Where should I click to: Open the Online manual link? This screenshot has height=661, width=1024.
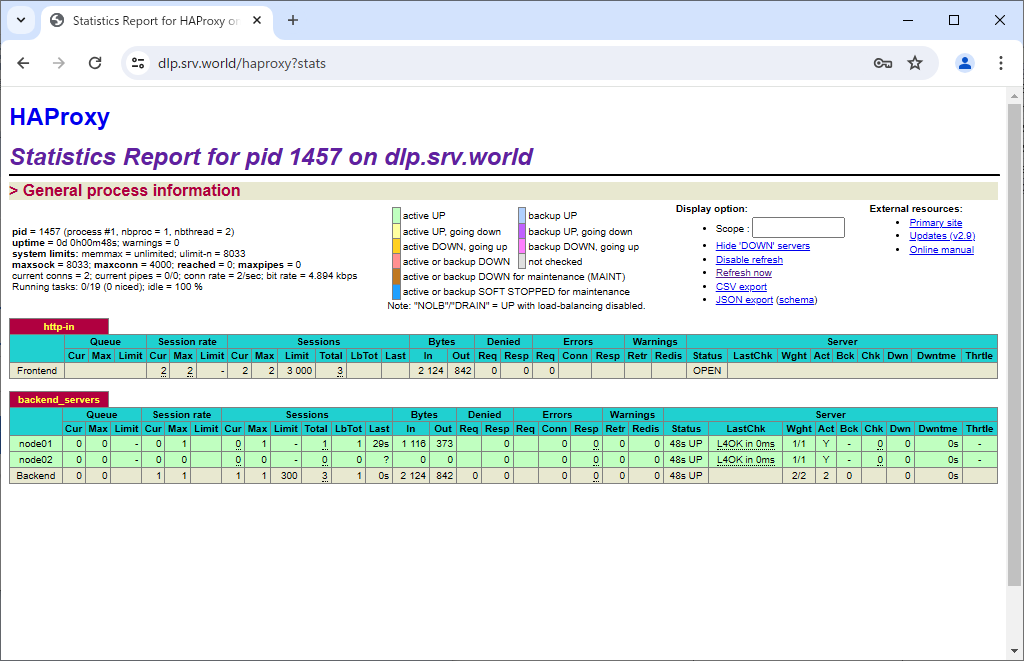tap(941, 250)
